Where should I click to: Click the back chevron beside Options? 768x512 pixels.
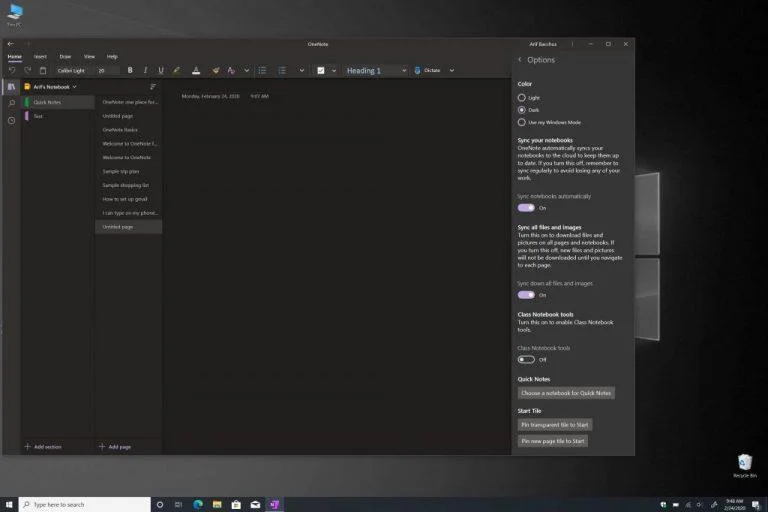[520, 60]
